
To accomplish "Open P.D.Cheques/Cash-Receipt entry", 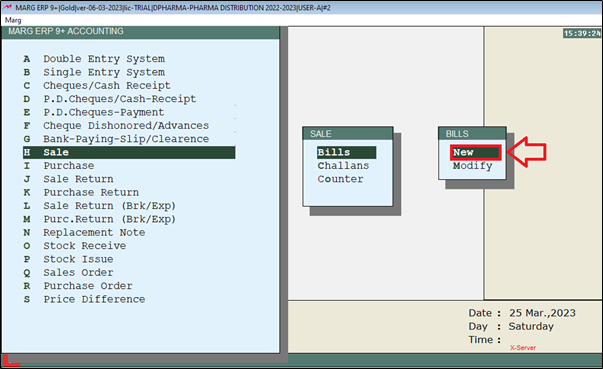I will coord(120,99).
